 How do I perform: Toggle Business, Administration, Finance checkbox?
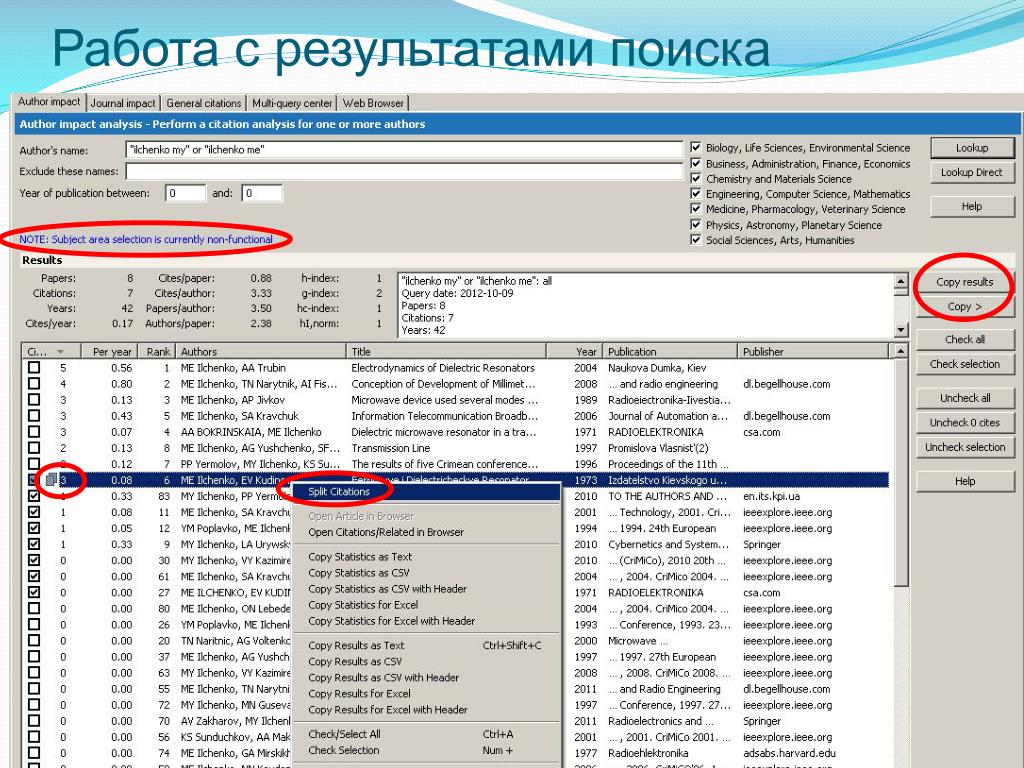pos(696,163)
